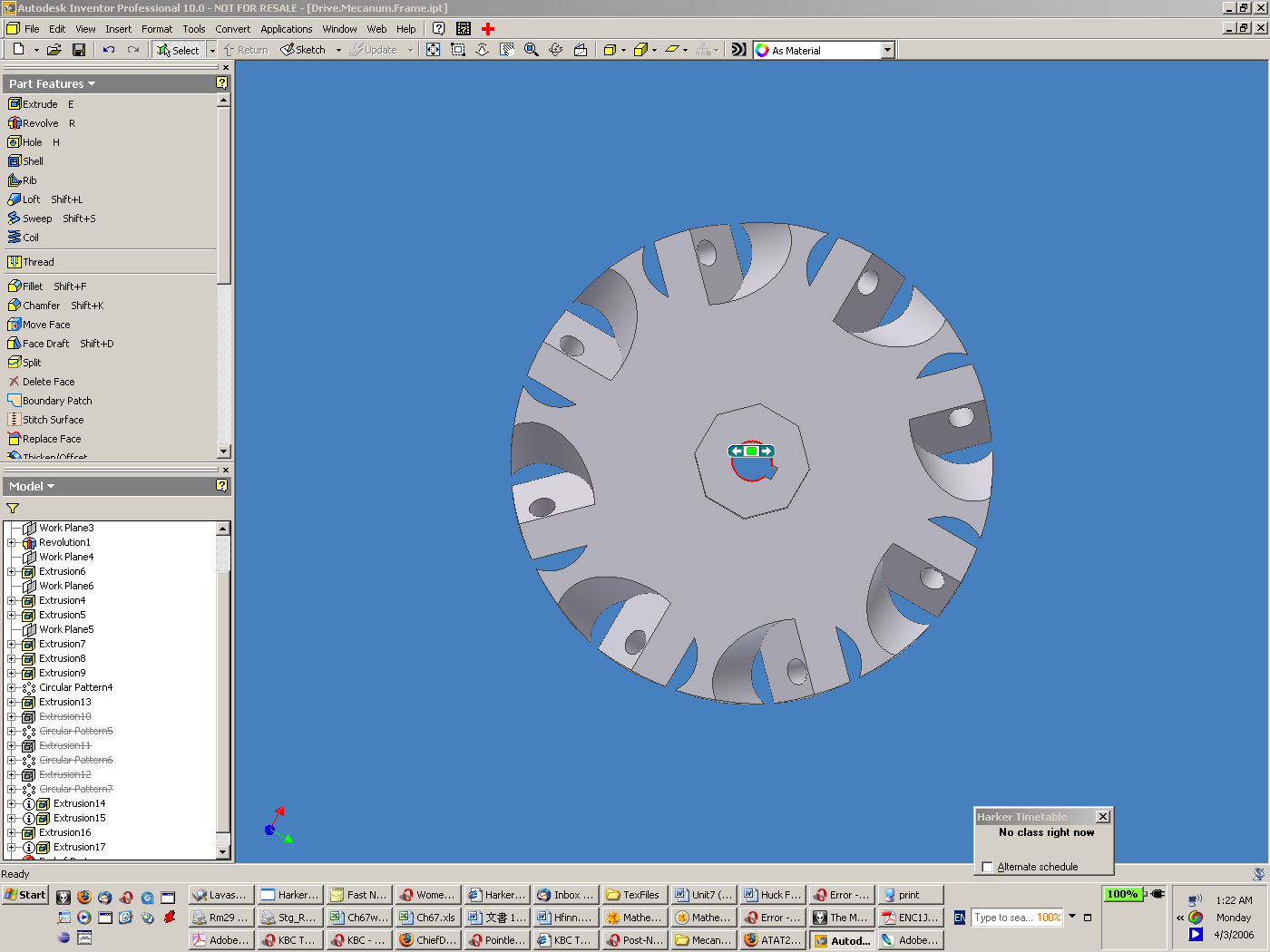Image resolution: width=1270 pixels, height=952 pixels.
Task: Click the Windows Start button
Action: click(x=25, y=895)
